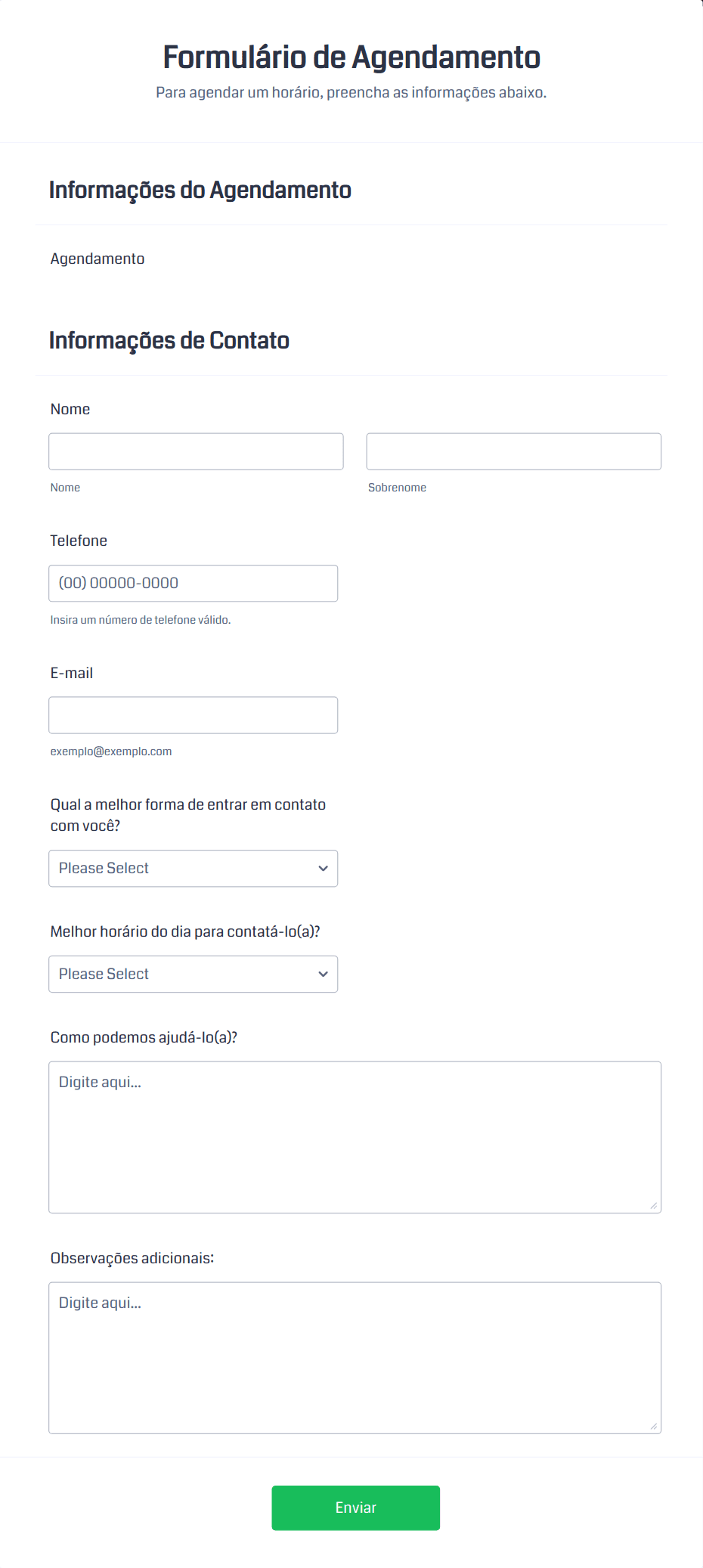Click the Sobrenome input field
Image resolution: width=703 pixels, height=1568 pixels.
513,451
